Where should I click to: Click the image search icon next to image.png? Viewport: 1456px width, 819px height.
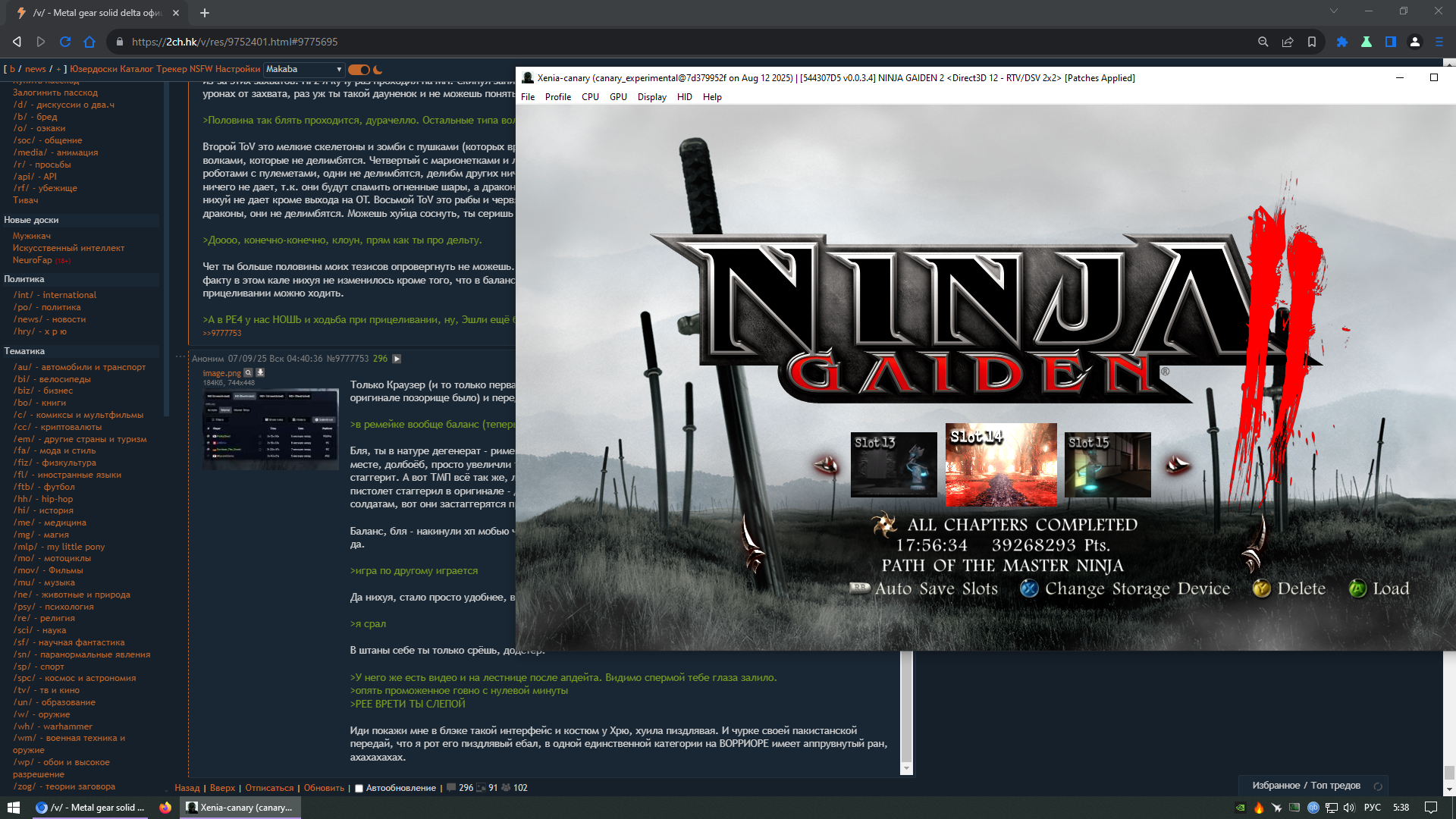(x=248, y=372)
